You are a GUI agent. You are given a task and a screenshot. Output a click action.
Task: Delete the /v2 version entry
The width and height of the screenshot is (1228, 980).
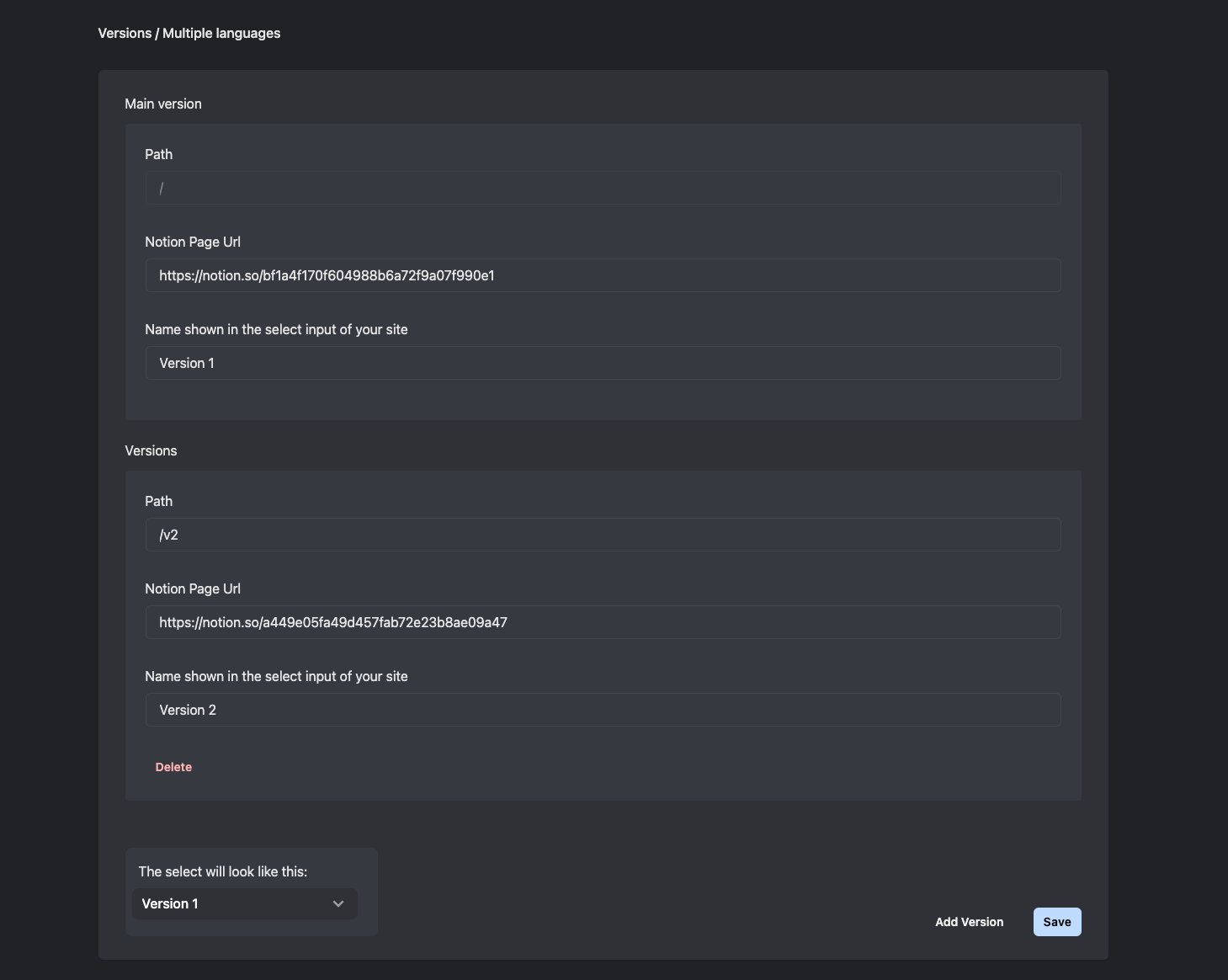(x=173, y=767)
